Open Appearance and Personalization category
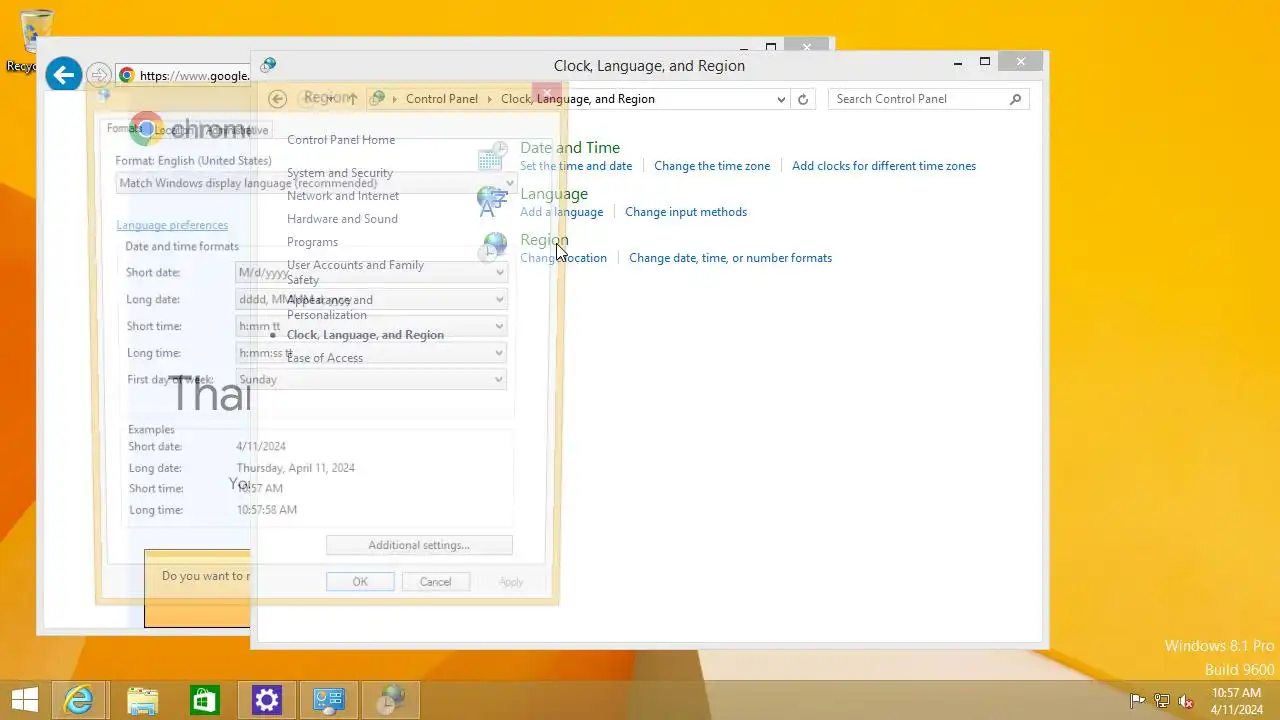Image resolution: width=1280 pixels, height=720 pixels. pyautogui.click(x=330, y=307)
